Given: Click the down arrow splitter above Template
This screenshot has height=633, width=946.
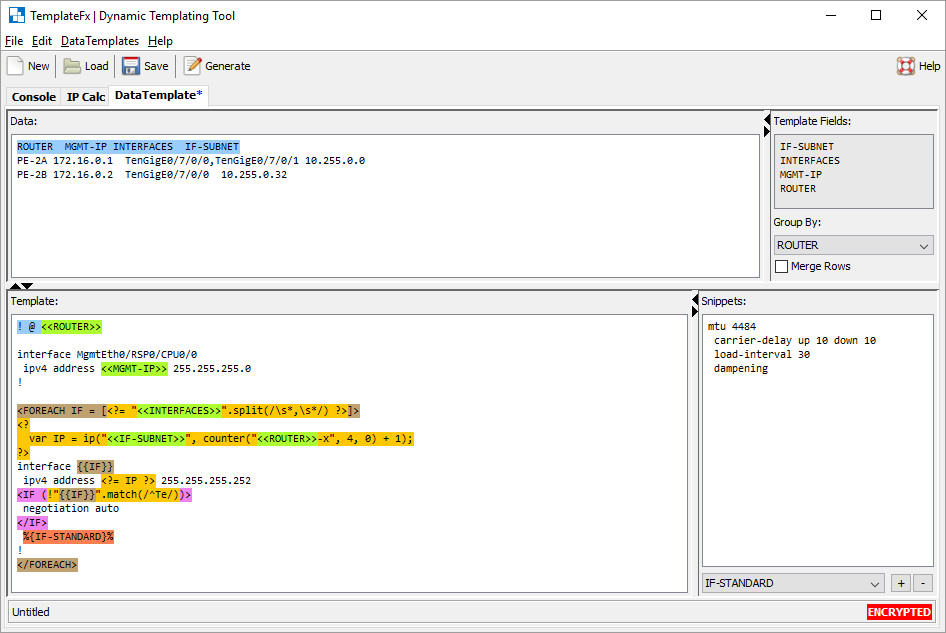Looking at the screenshot, I should coord(28,286).
